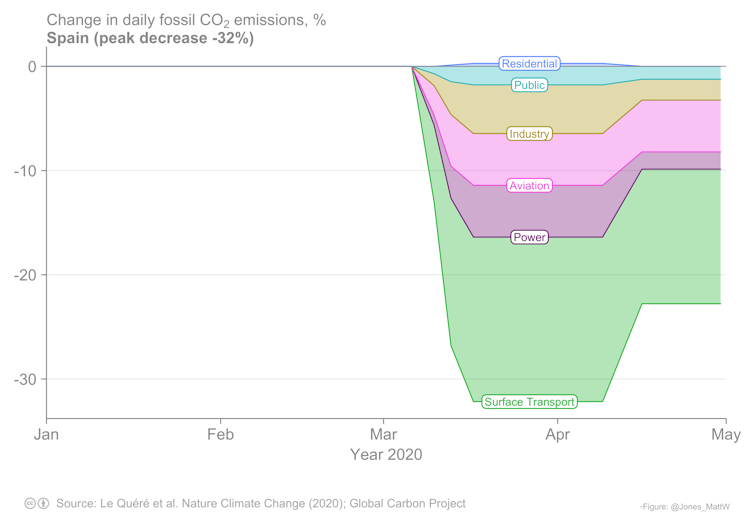754x518 pixels.
Task: Select the Public series label
Action: pyautogui.click(x=529, y=85)
